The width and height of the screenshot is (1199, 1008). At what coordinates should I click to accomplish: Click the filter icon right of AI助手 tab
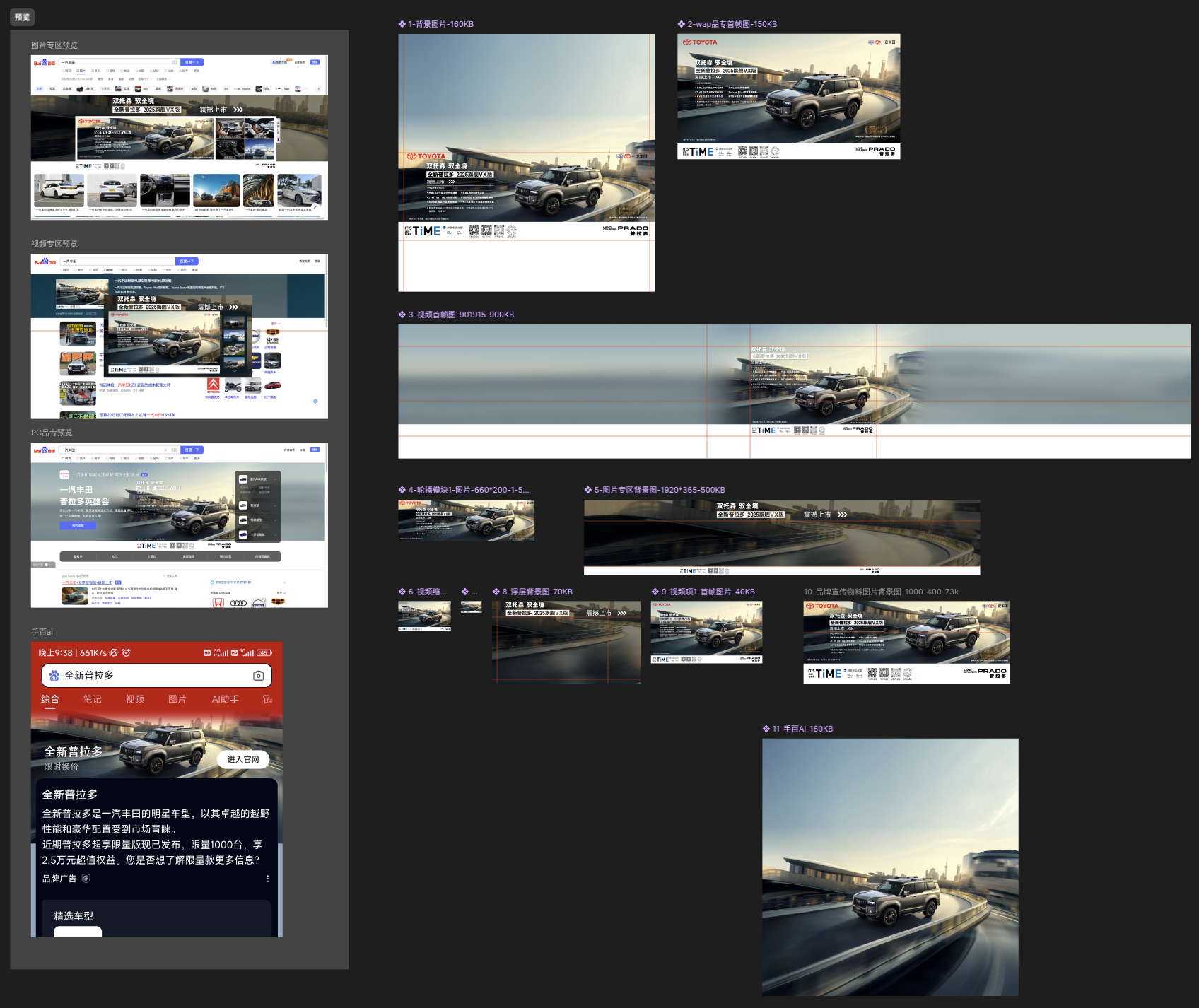coord(267,699)
